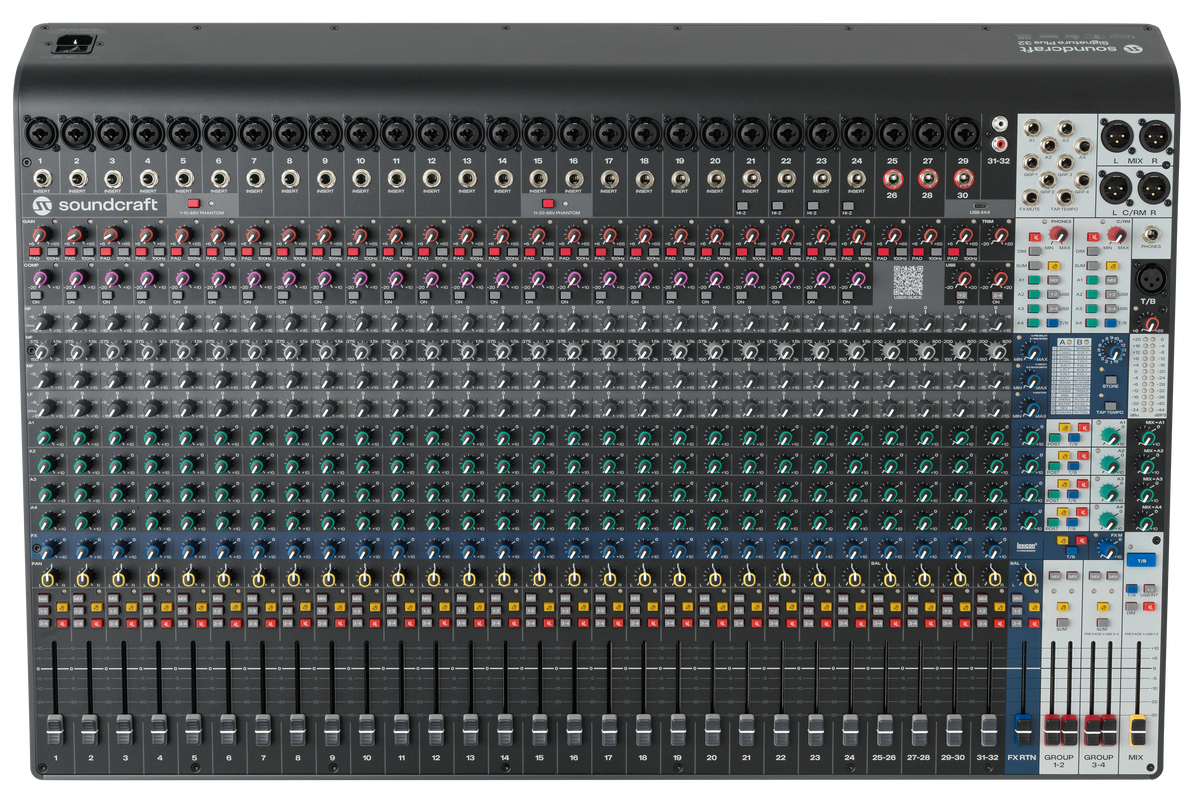
Task: Click the MIX L XLR output
Action: (1117, 136)
